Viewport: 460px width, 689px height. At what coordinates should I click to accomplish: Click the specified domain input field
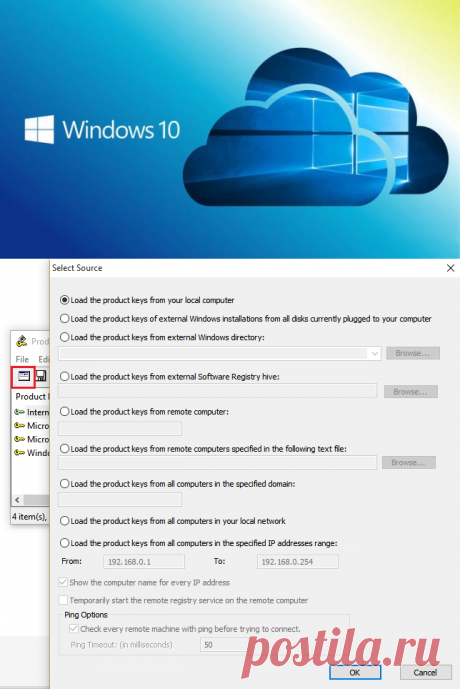point(120,499)
